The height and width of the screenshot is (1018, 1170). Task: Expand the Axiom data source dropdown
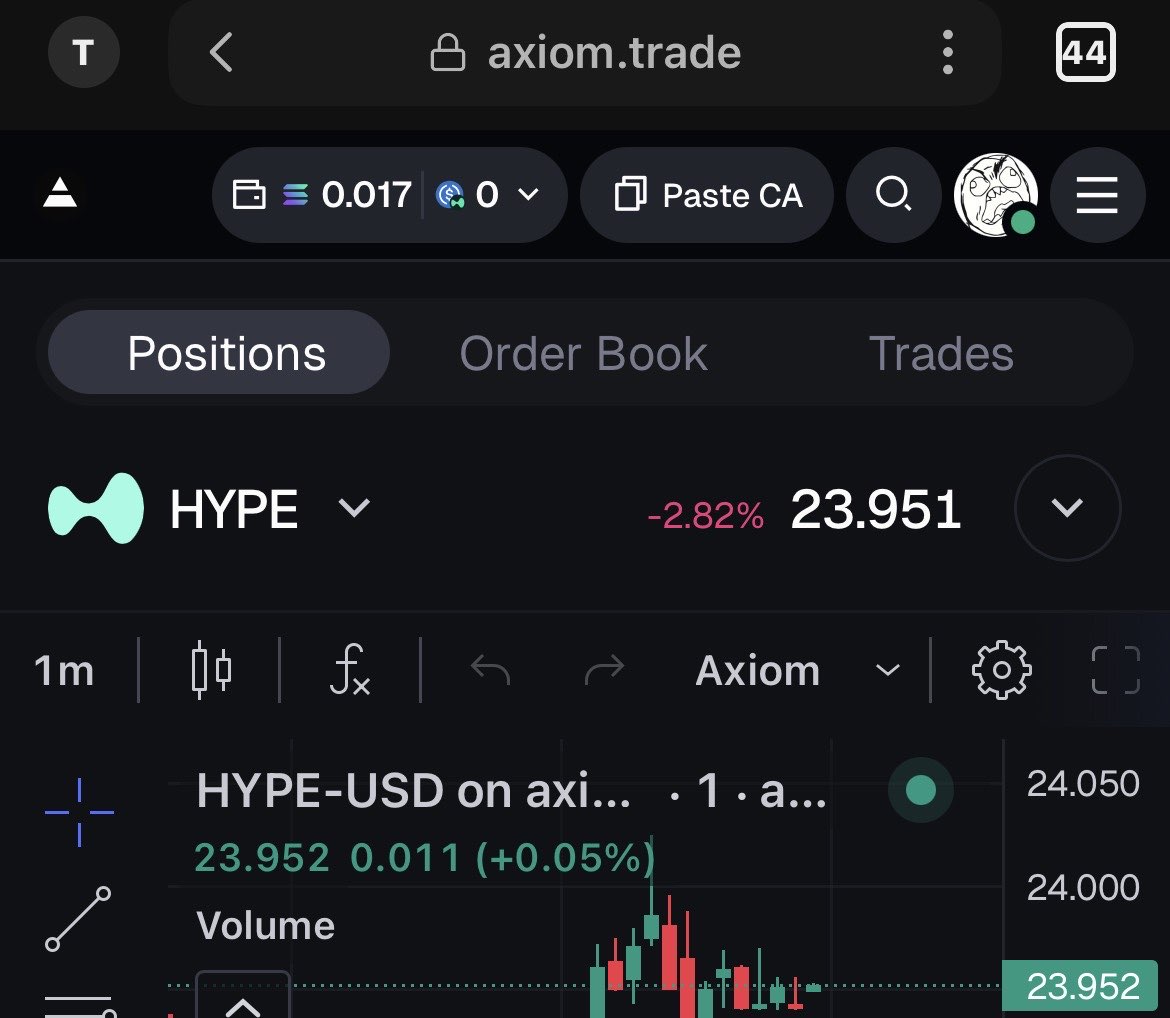pyautogui.click(x=886, y=671)
